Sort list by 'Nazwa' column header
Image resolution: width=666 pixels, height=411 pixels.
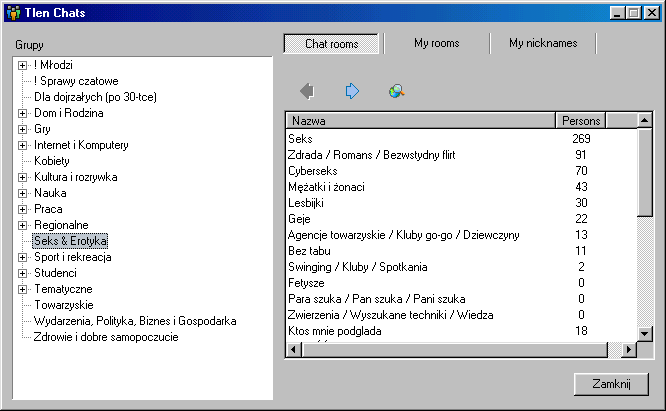pos(420,121)
